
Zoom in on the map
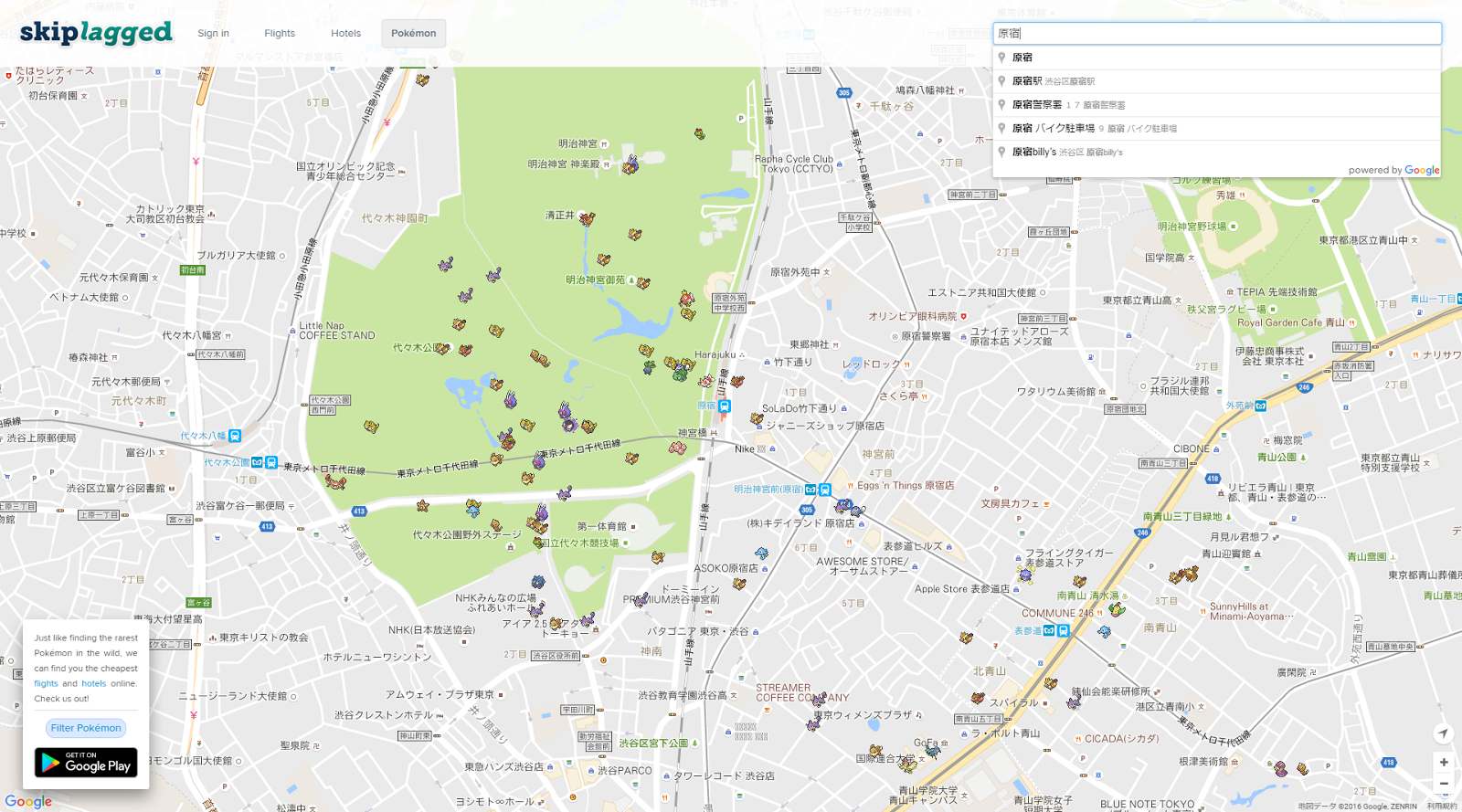(1444, 762)
